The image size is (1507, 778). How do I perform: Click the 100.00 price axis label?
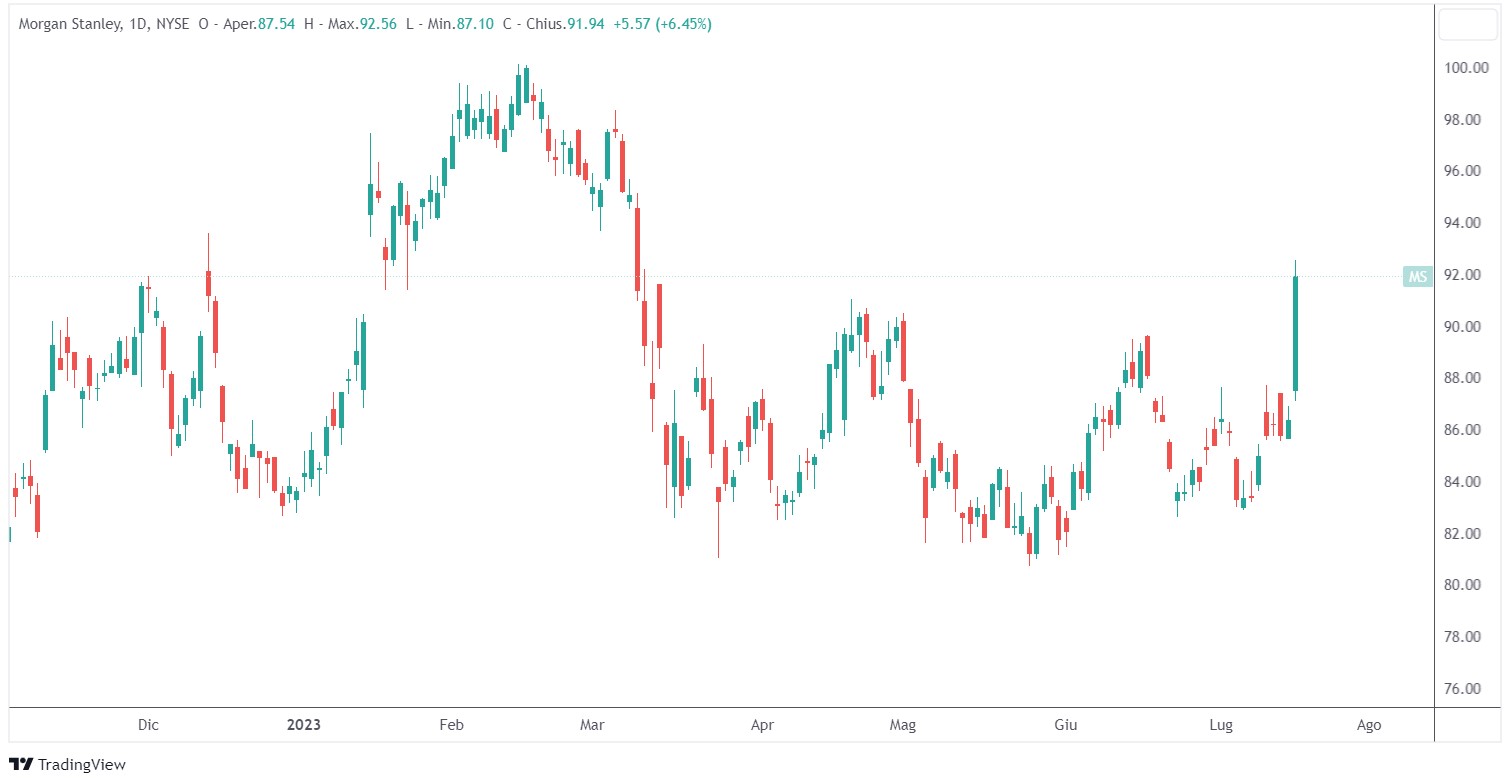click(1469, 68)
